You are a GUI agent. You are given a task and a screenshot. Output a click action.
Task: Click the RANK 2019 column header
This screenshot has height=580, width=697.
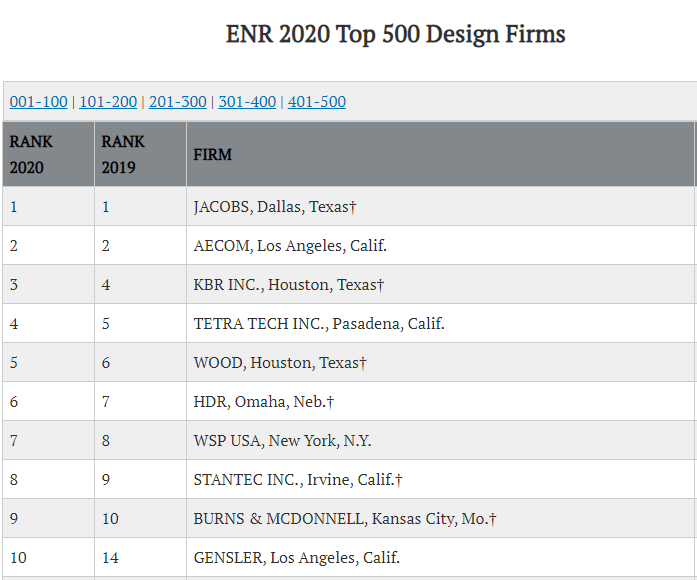(140, 154)
